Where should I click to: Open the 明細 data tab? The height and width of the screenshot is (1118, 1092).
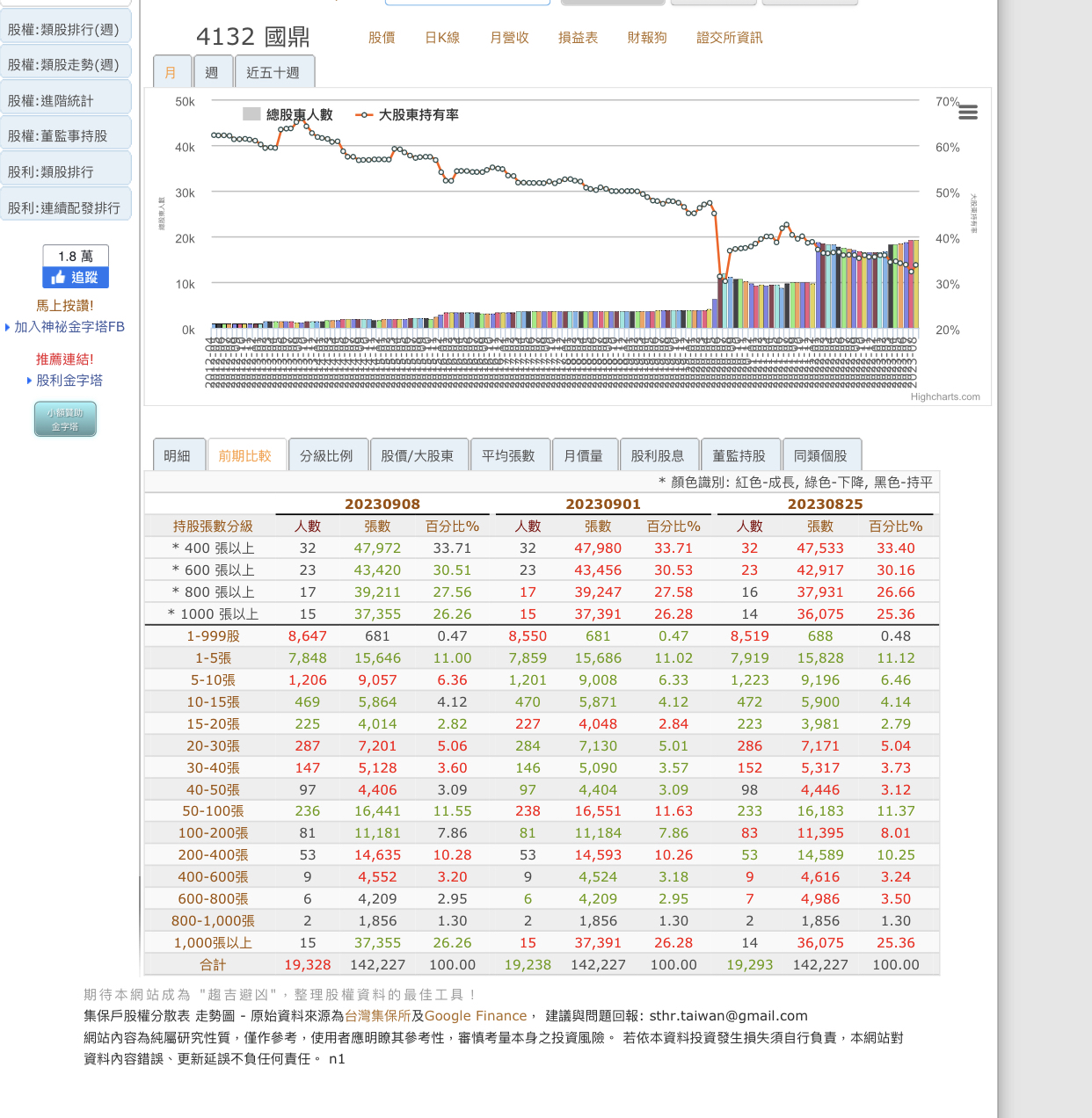[x=178, y=455]
